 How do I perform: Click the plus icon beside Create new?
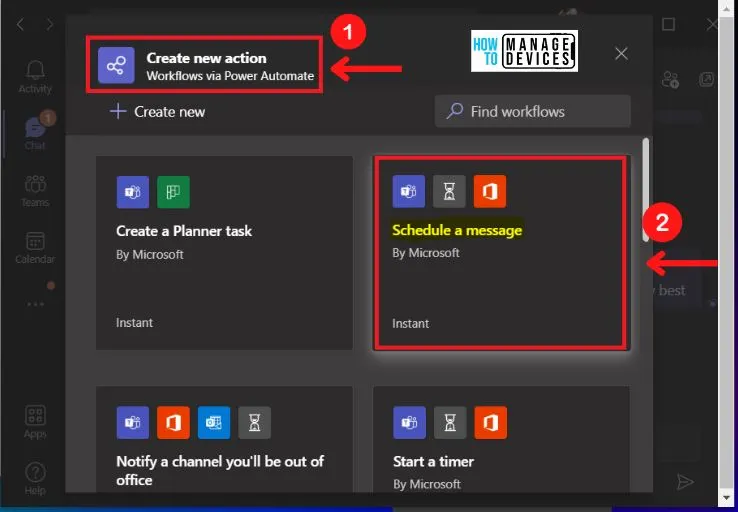118,112
